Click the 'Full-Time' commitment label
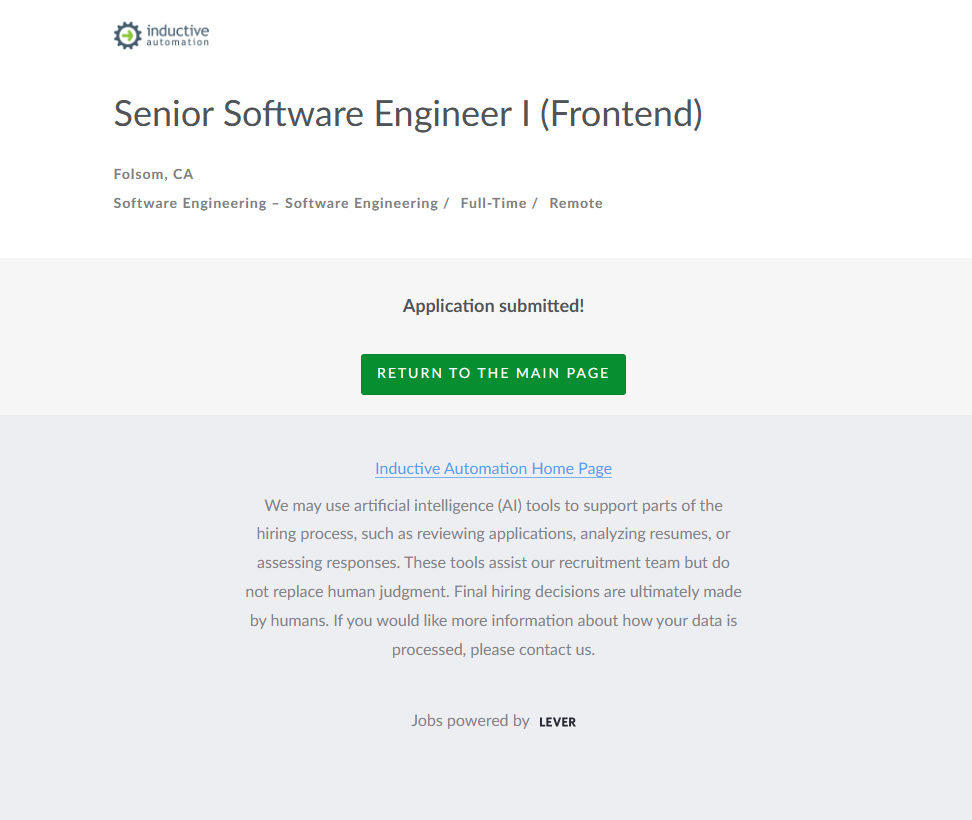This screenshot has height=820, width=972. pyautogui.click(x=493, y=203)
